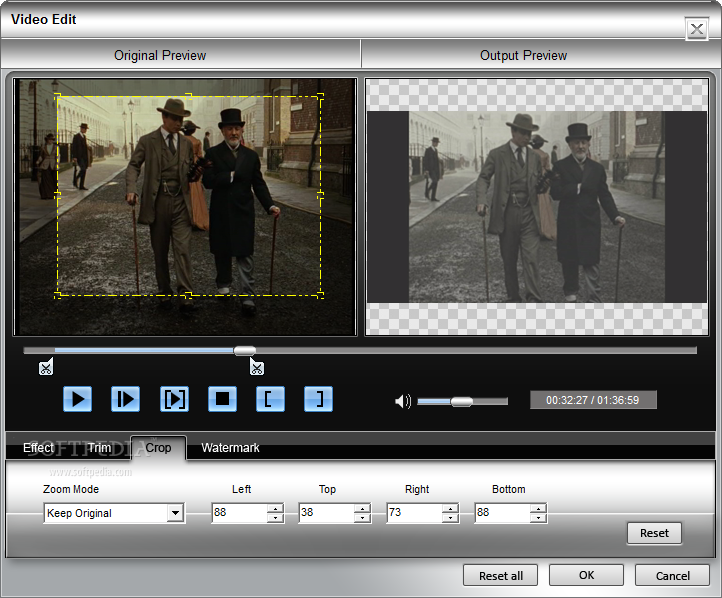Click the Reset button in Crop panel

click(654, 533)
